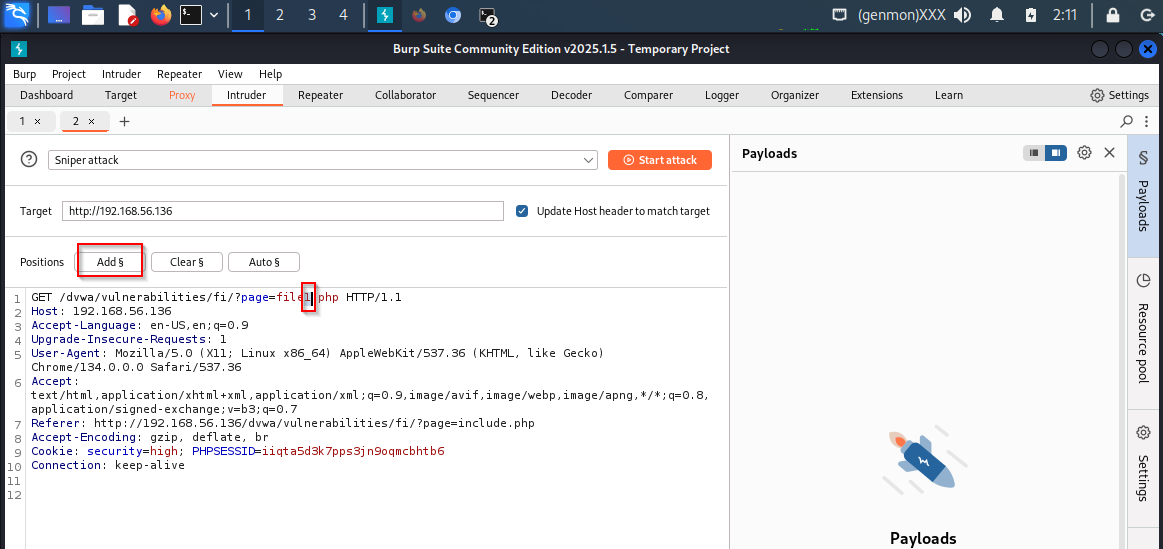Switch to the Extensions tab
The width and height of the screenshot is (1163, 549).
pyautogui.click(x=877, y=95)
